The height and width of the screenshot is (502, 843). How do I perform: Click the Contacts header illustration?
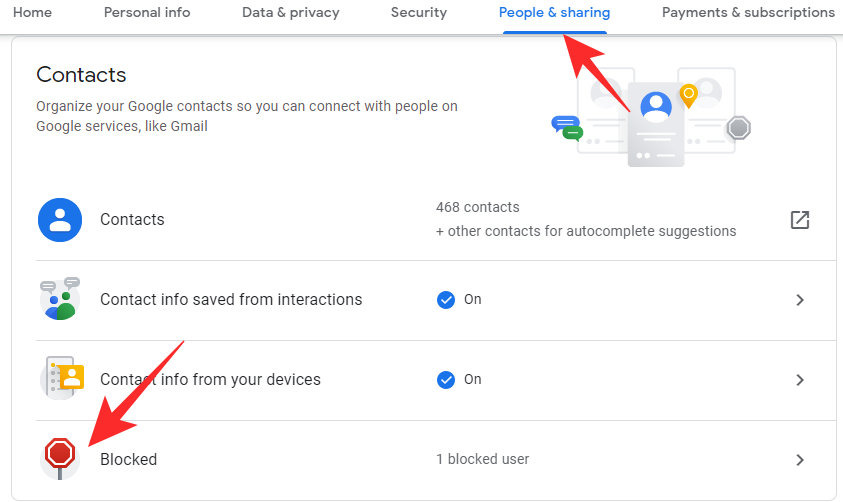pyautogui.click(x=651, y=116)
